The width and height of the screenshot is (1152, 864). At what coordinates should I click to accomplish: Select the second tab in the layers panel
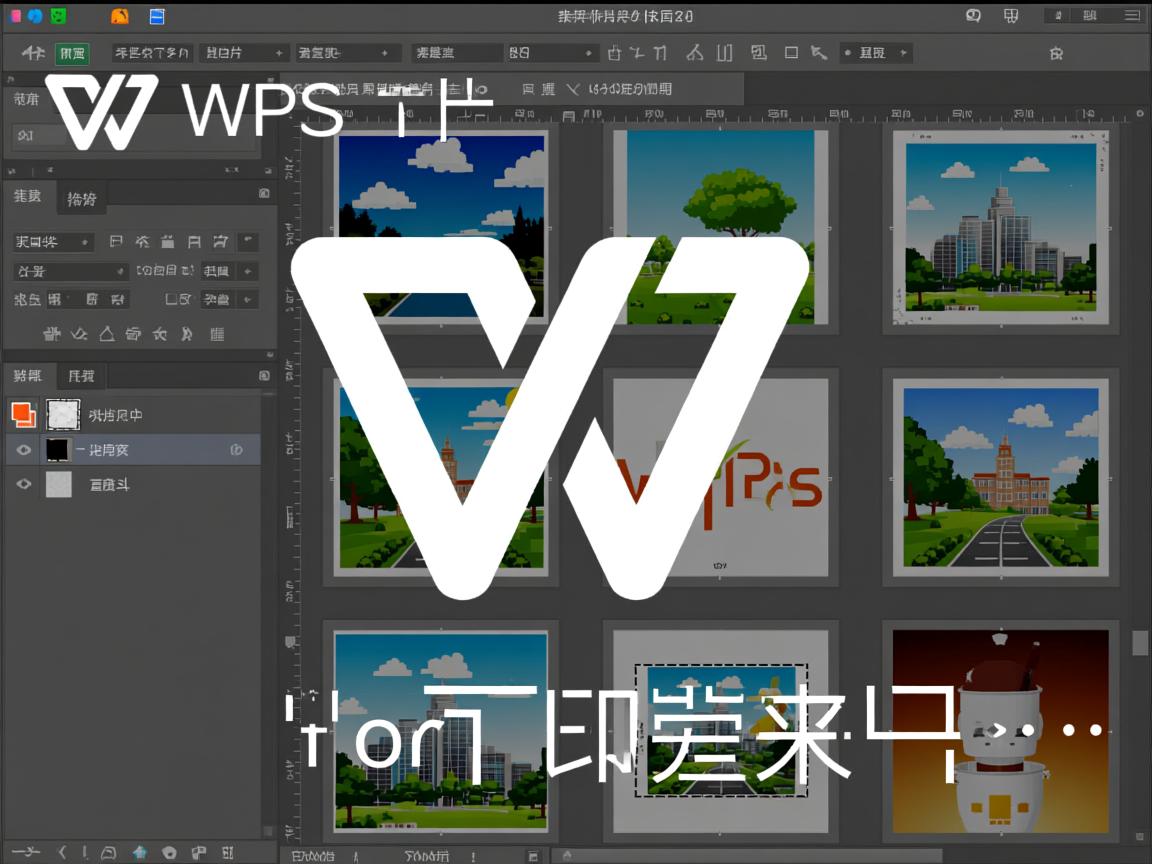click(x=81, y=375)
